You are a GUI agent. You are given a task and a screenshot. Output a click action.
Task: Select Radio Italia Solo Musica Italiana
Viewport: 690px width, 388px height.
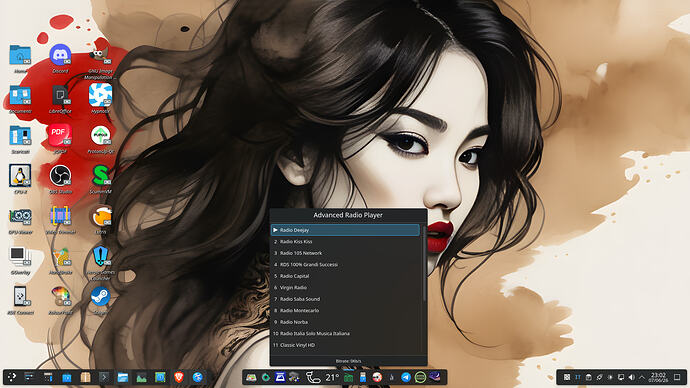point(345,333)
